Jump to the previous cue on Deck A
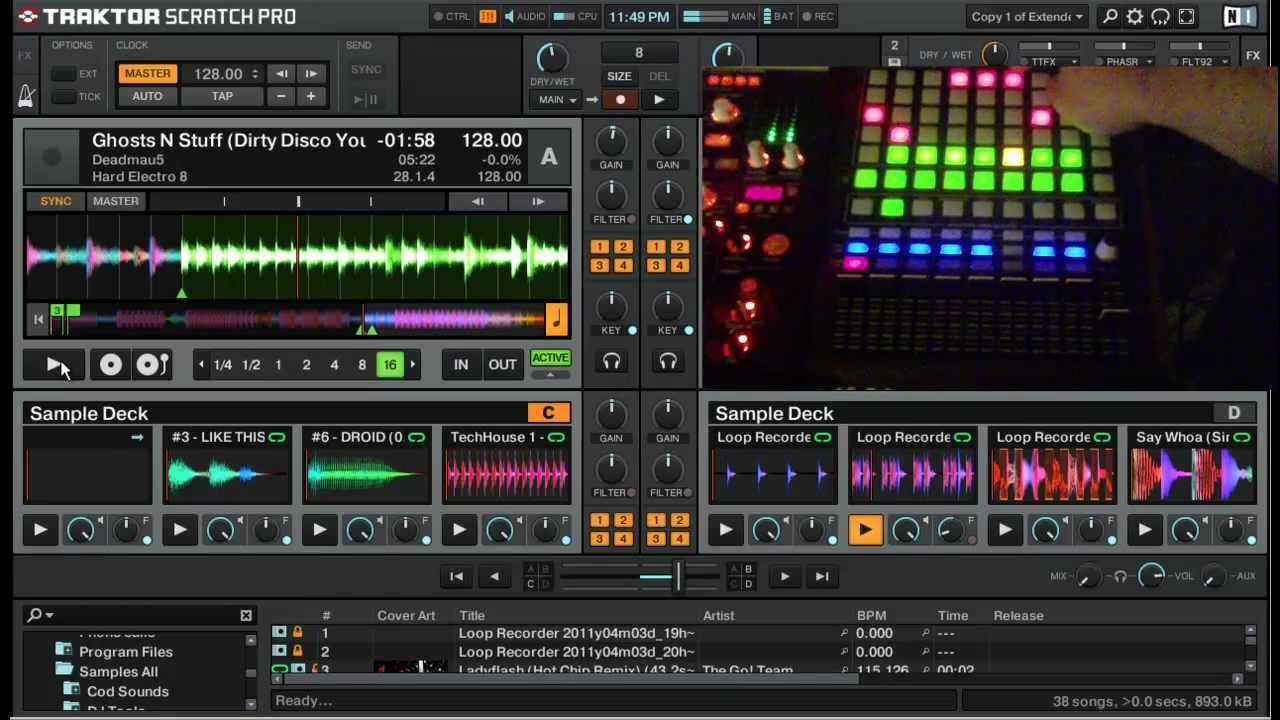Screen dimensions: 1280x720 (477, 201)
